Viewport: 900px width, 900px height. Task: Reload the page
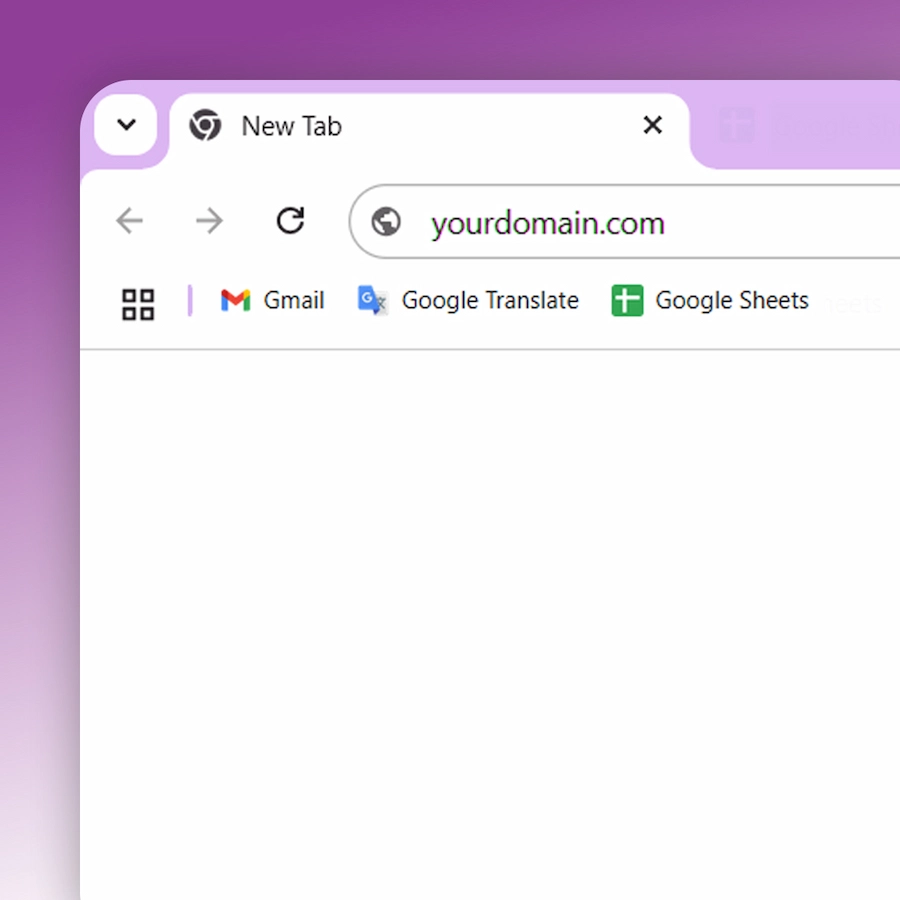pos(290,220)
